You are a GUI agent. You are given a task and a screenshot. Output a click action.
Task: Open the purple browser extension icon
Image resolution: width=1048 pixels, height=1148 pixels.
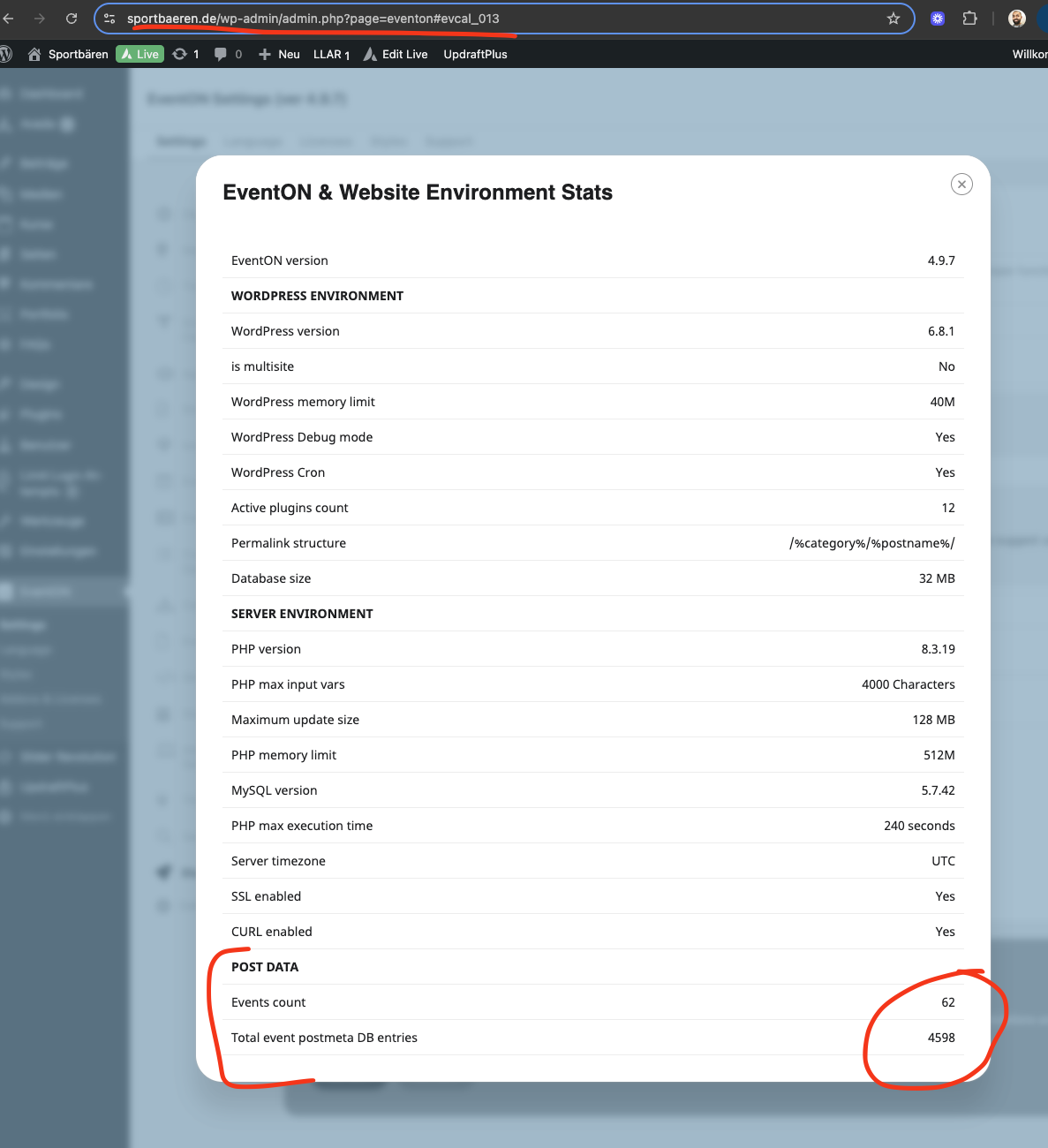point(938,19)
